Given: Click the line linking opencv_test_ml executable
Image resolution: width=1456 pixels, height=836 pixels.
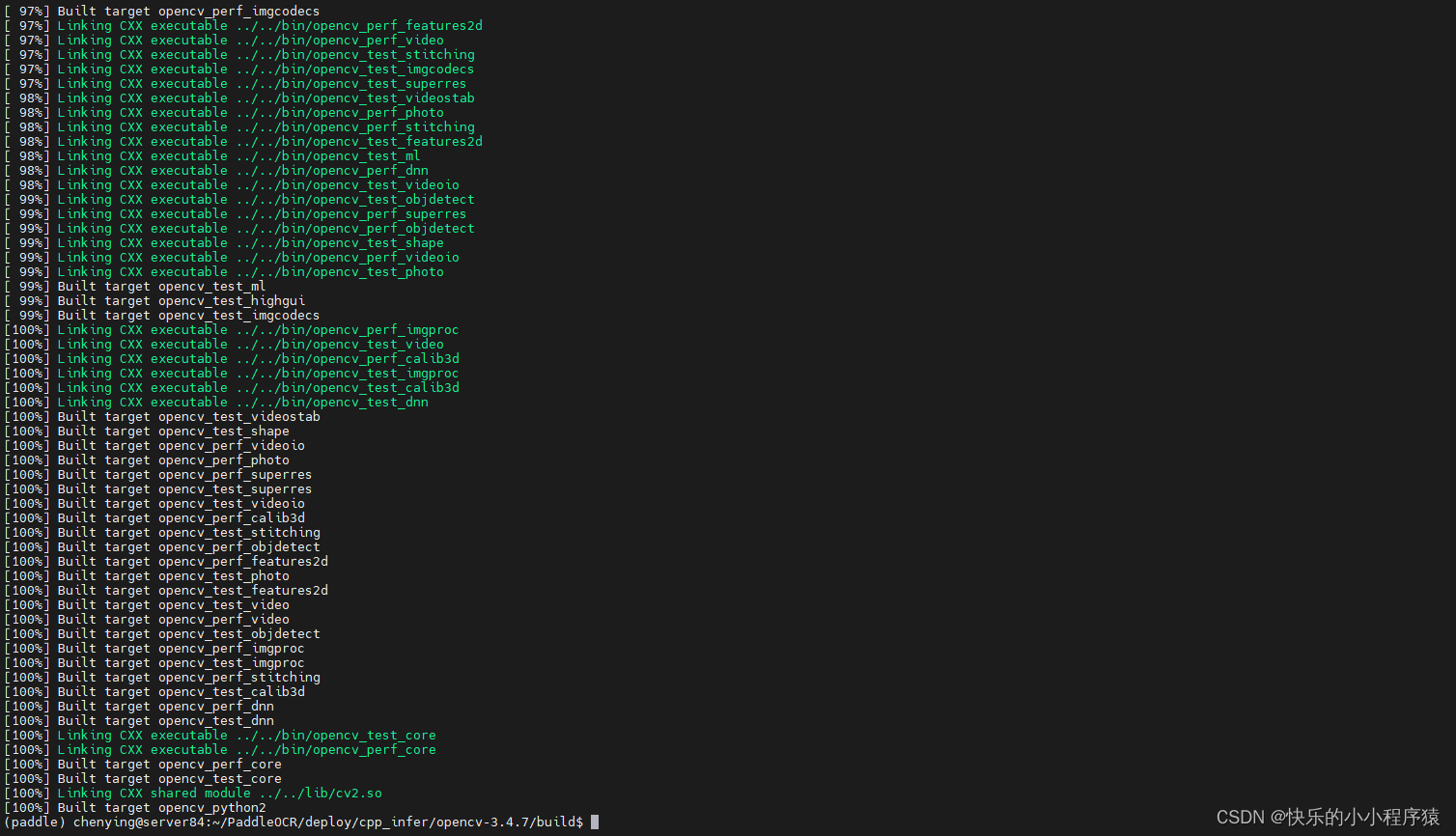Looking at the screenshot, I should coord(212,156).
